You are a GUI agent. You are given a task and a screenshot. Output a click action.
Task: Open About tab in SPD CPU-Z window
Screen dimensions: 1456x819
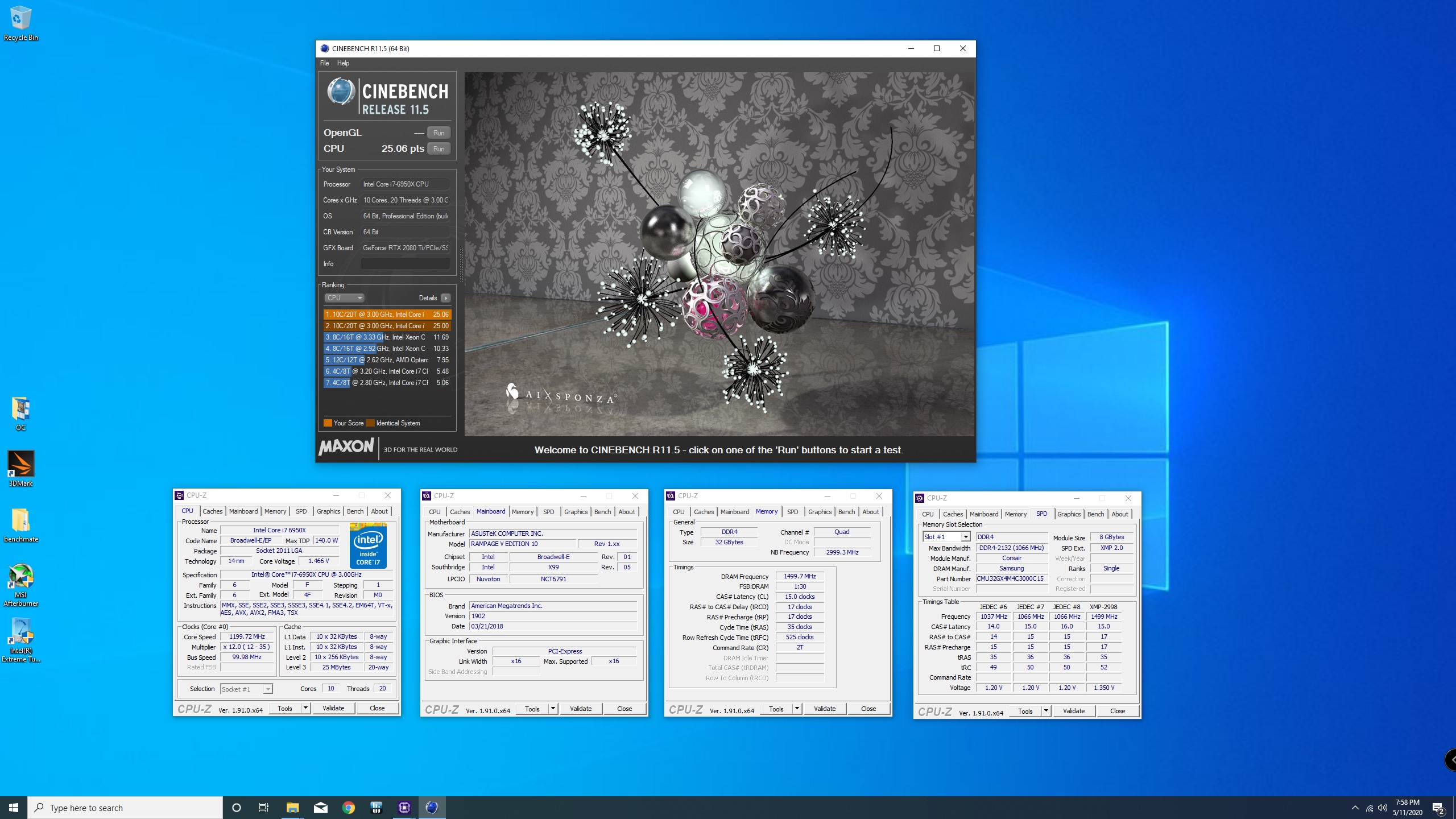coord(1119,514)
